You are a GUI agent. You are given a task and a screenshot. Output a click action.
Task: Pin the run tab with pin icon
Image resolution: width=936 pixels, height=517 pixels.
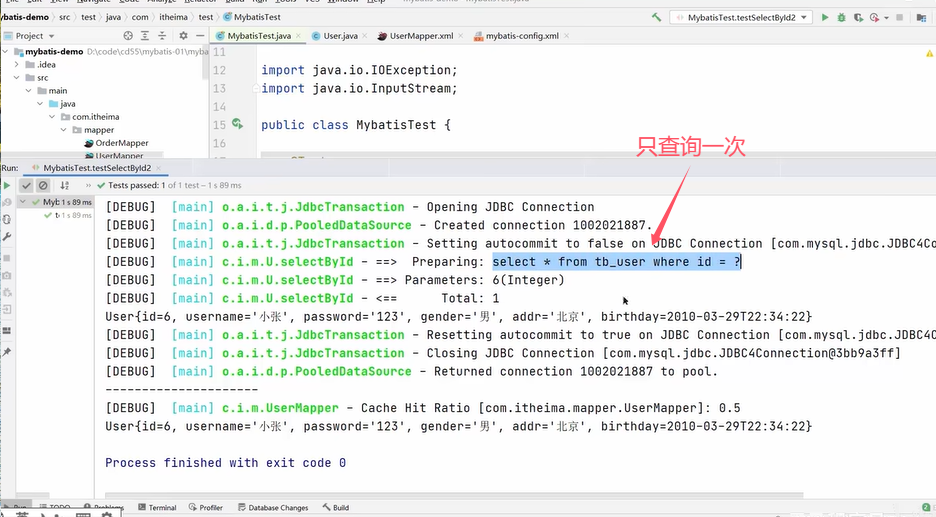tap(7, 352)
